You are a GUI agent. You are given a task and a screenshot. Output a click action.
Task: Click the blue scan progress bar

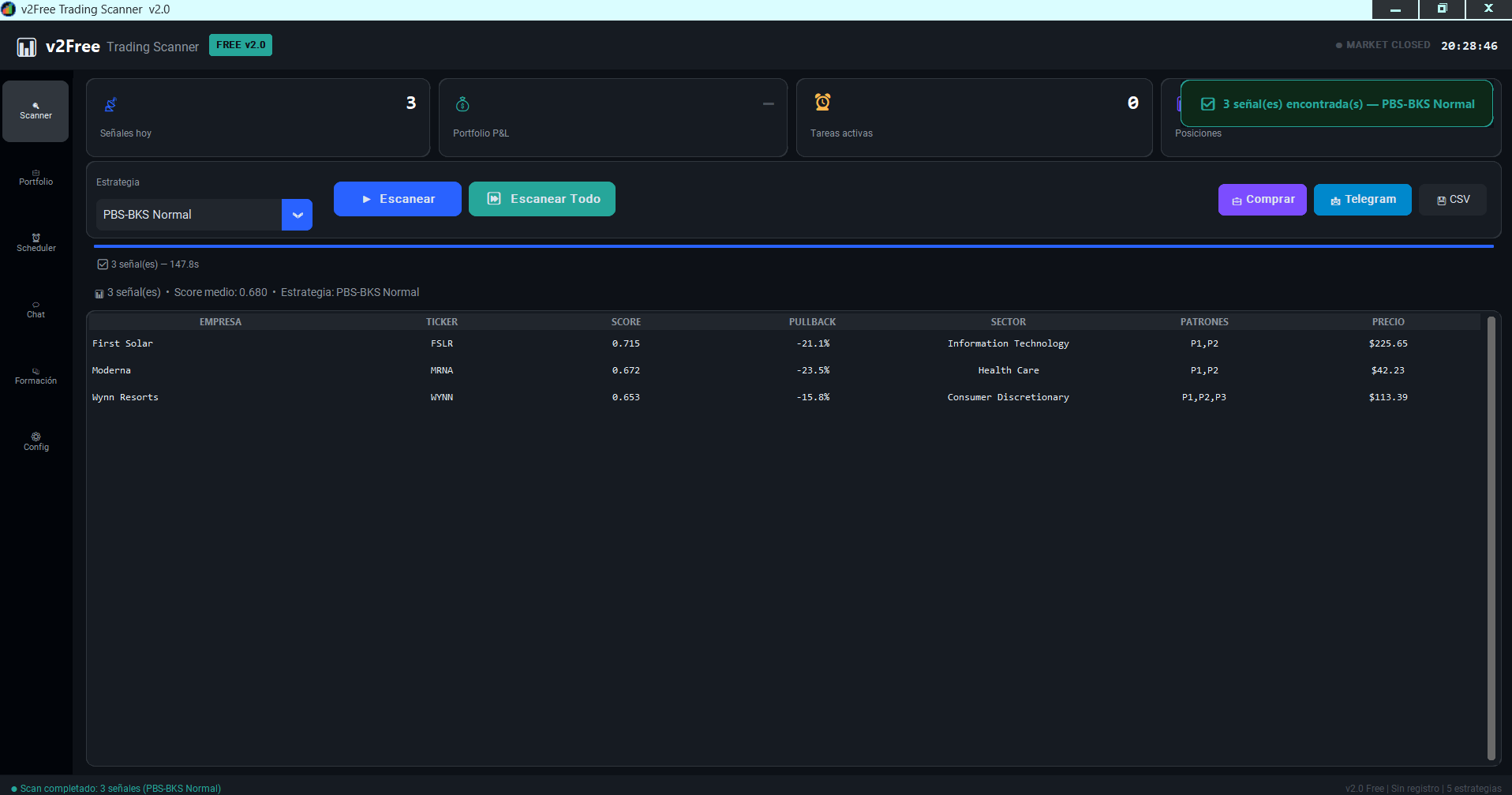[x=789, y=246]
